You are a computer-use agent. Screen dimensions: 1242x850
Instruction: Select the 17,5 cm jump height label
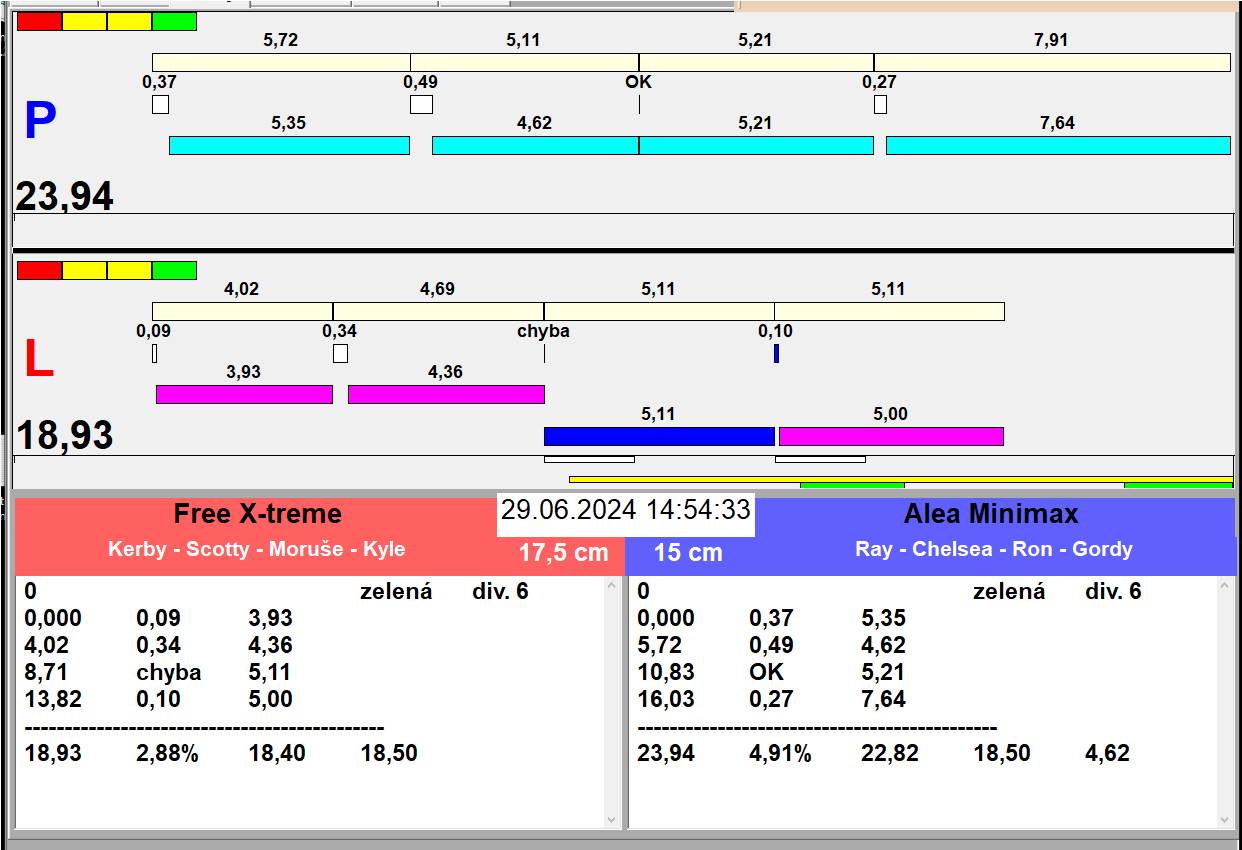coord(563,552)
